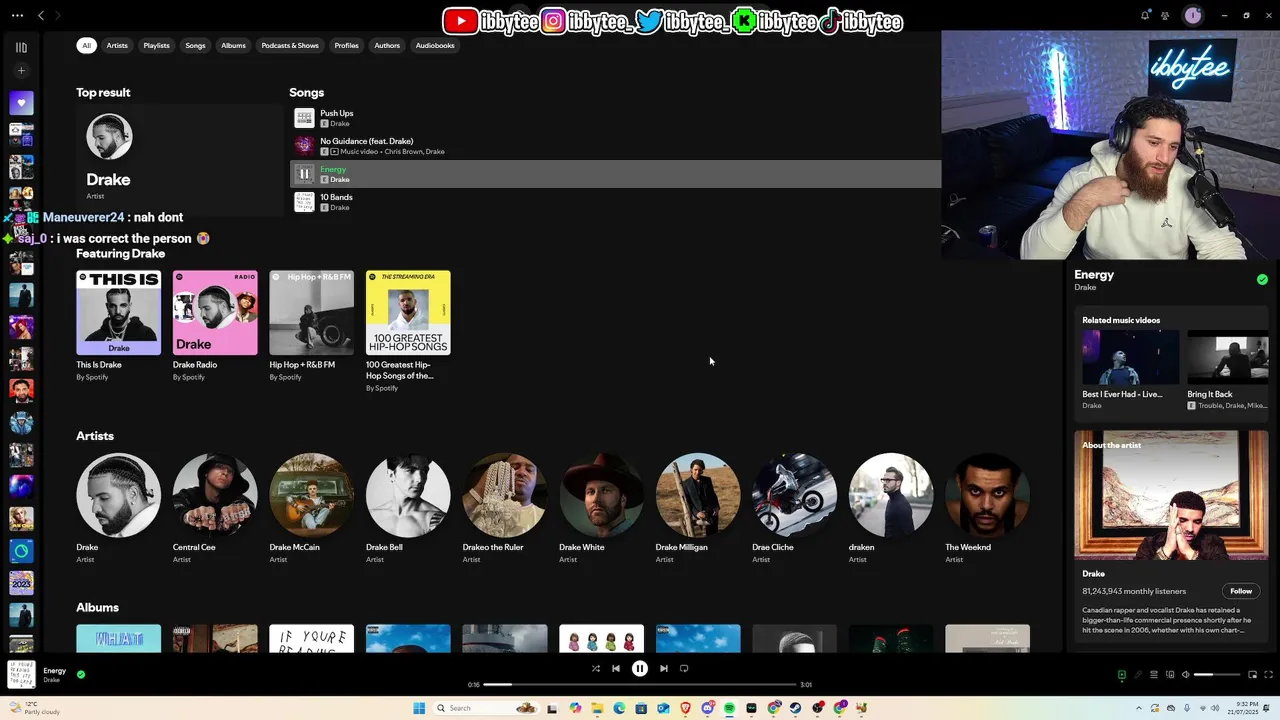Open 100 Greatest Hip-Hop Songs playlist
1280x720 pixels.
click(x=408, y=331)
